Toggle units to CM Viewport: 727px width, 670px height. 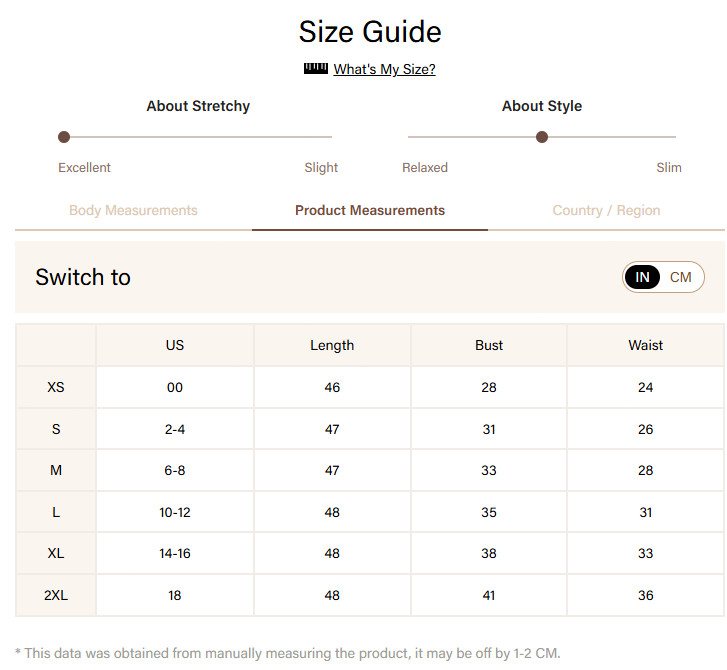tap(680, 277)
